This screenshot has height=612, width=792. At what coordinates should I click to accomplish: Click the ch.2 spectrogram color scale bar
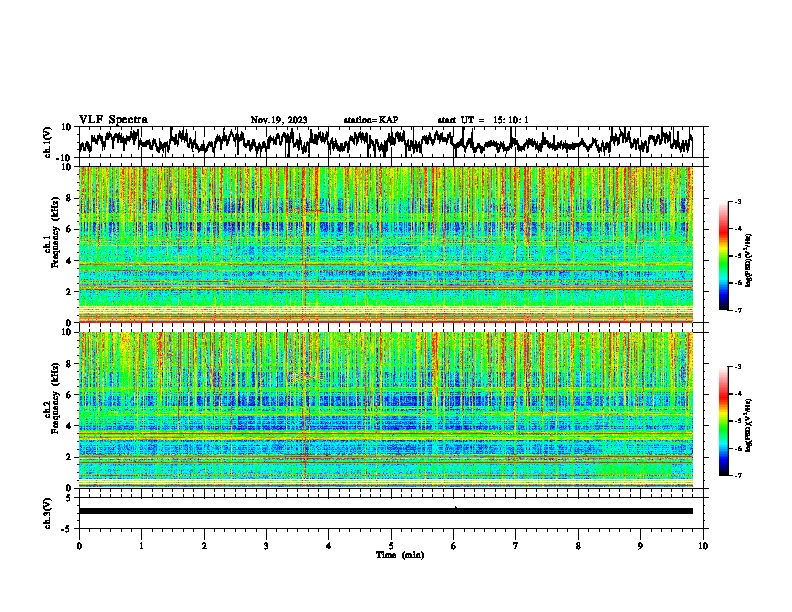(723, 421)
